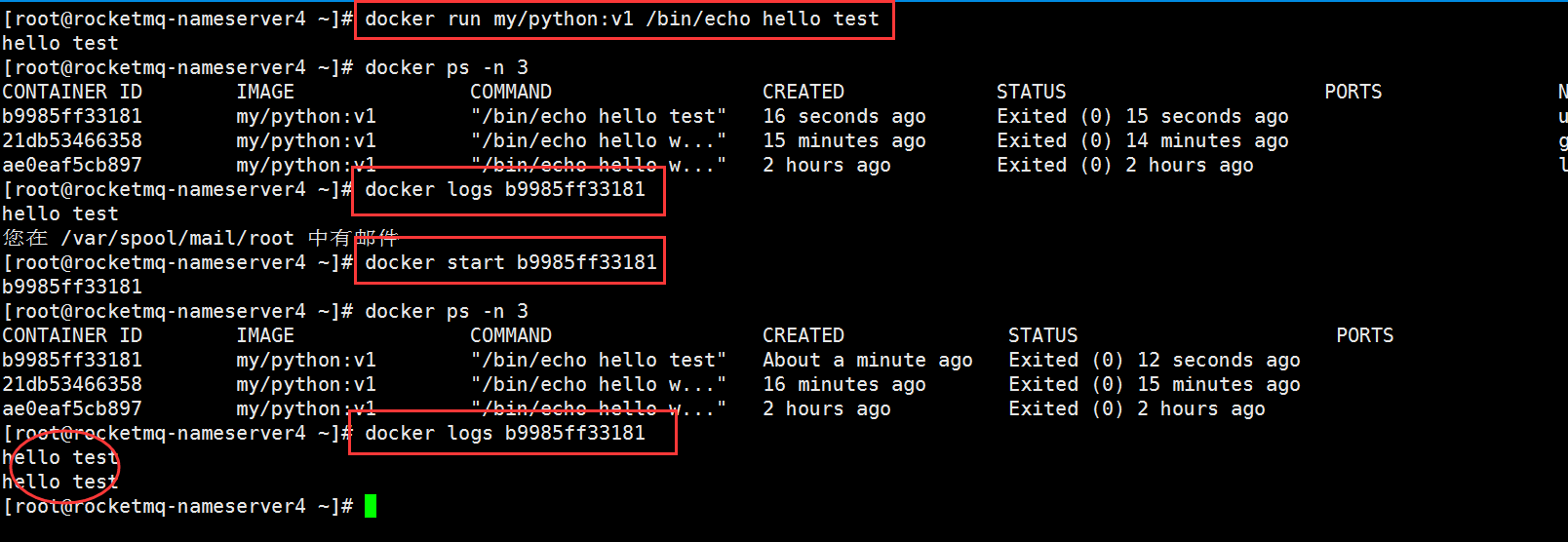This screenshot has width=1568, height=542.
Task: Click the docker run my/python:v1 command
Action: 622,19
